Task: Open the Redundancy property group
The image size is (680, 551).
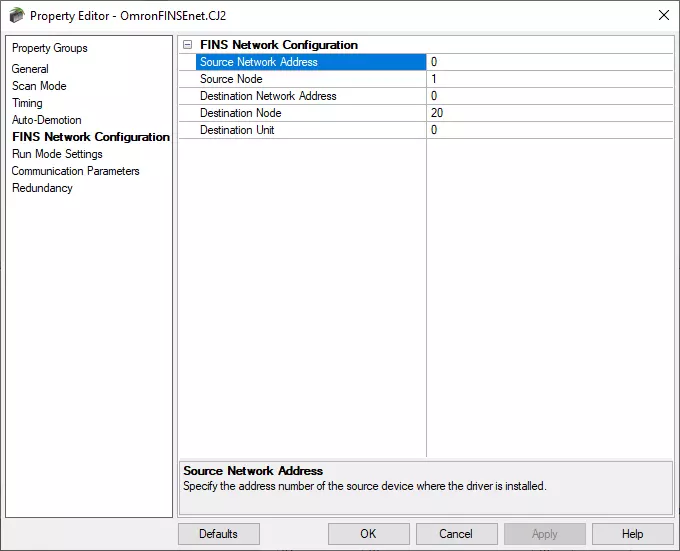Action: click(x=42, y=188)
